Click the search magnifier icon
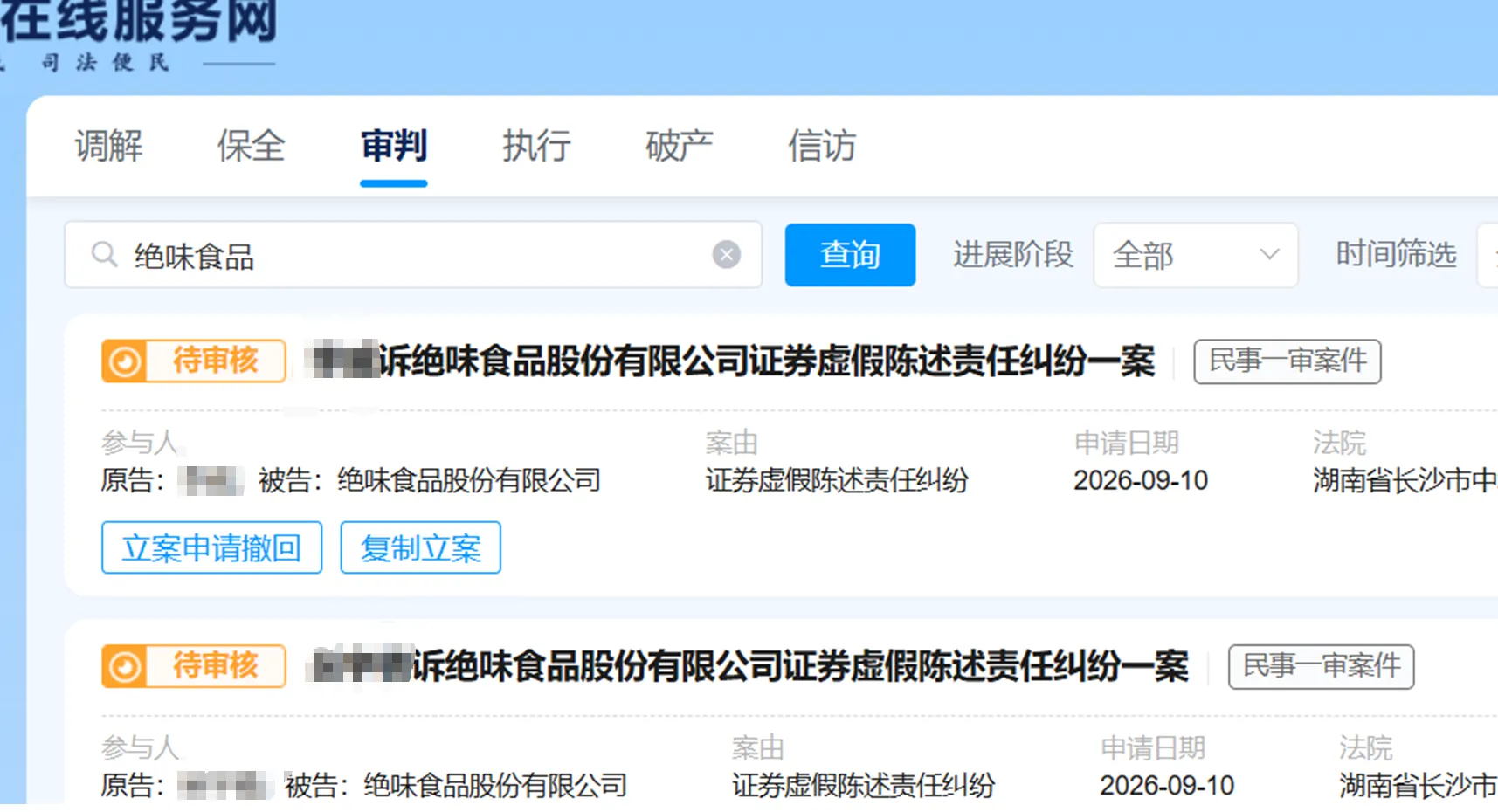 coord(104,255)
